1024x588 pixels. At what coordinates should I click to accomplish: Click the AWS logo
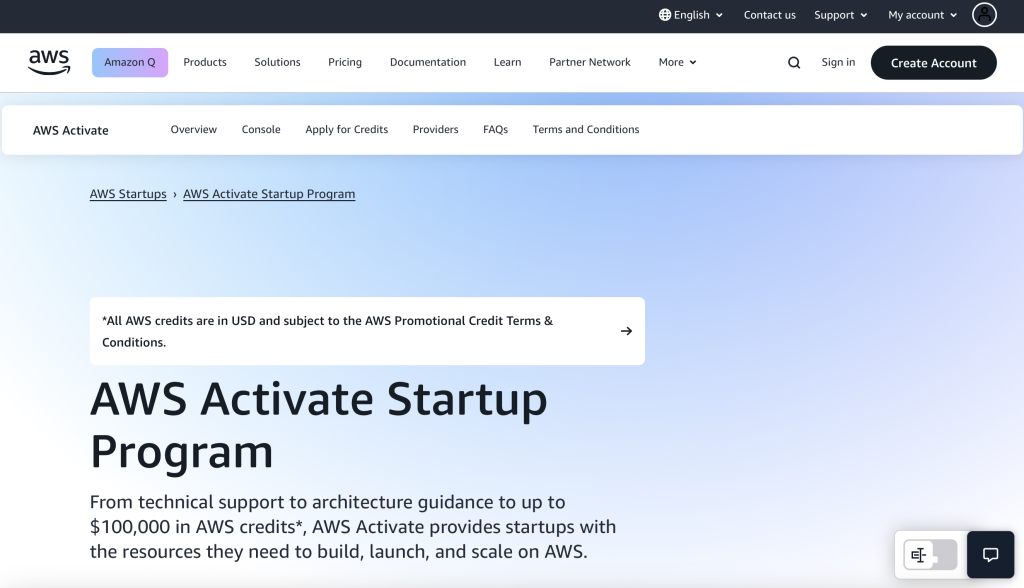49,62
